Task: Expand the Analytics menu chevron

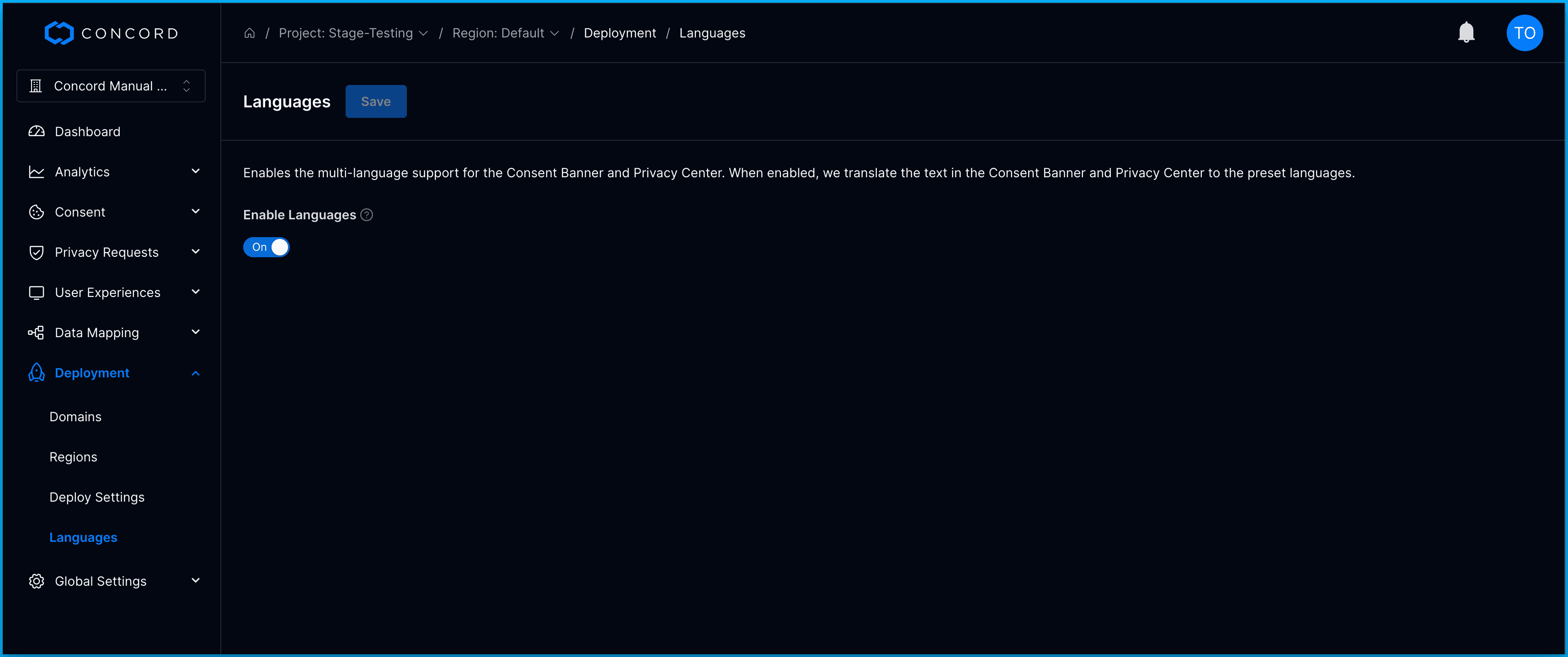Action: pos(195,171)
